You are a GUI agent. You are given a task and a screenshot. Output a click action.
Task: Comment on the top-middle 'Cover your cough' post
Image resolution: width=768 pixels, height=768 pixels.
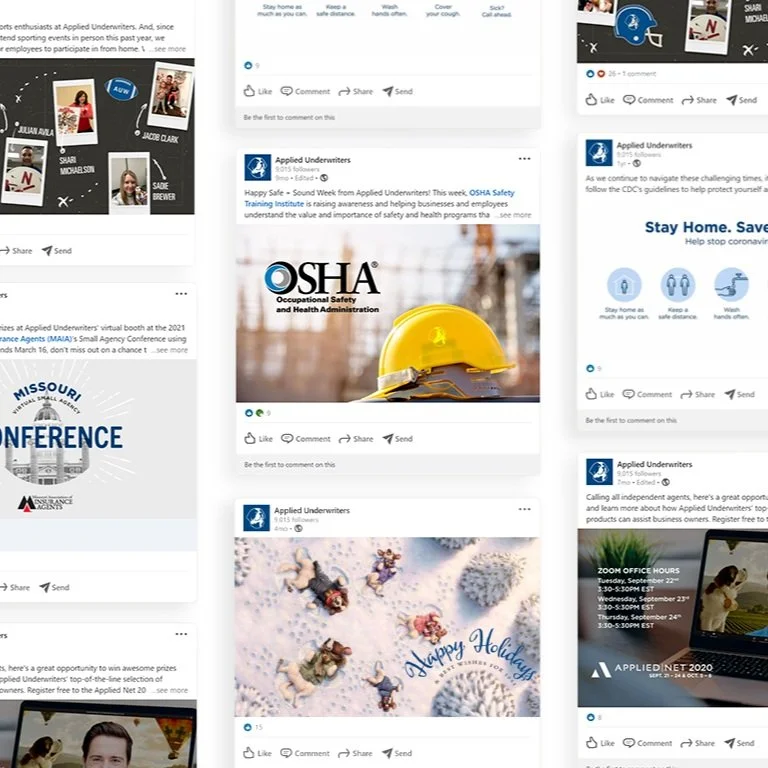tap(305, 91)
